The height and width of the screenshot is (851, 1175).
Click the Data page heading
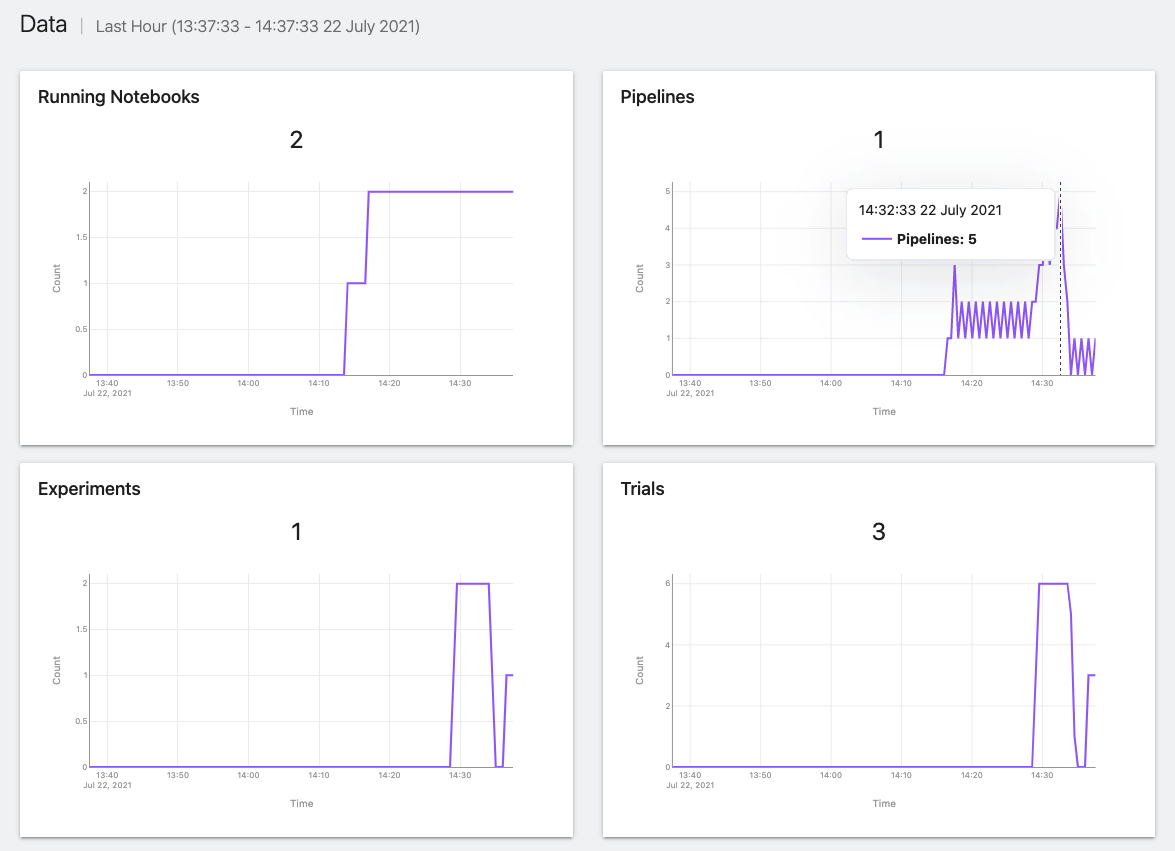[43, 25]
